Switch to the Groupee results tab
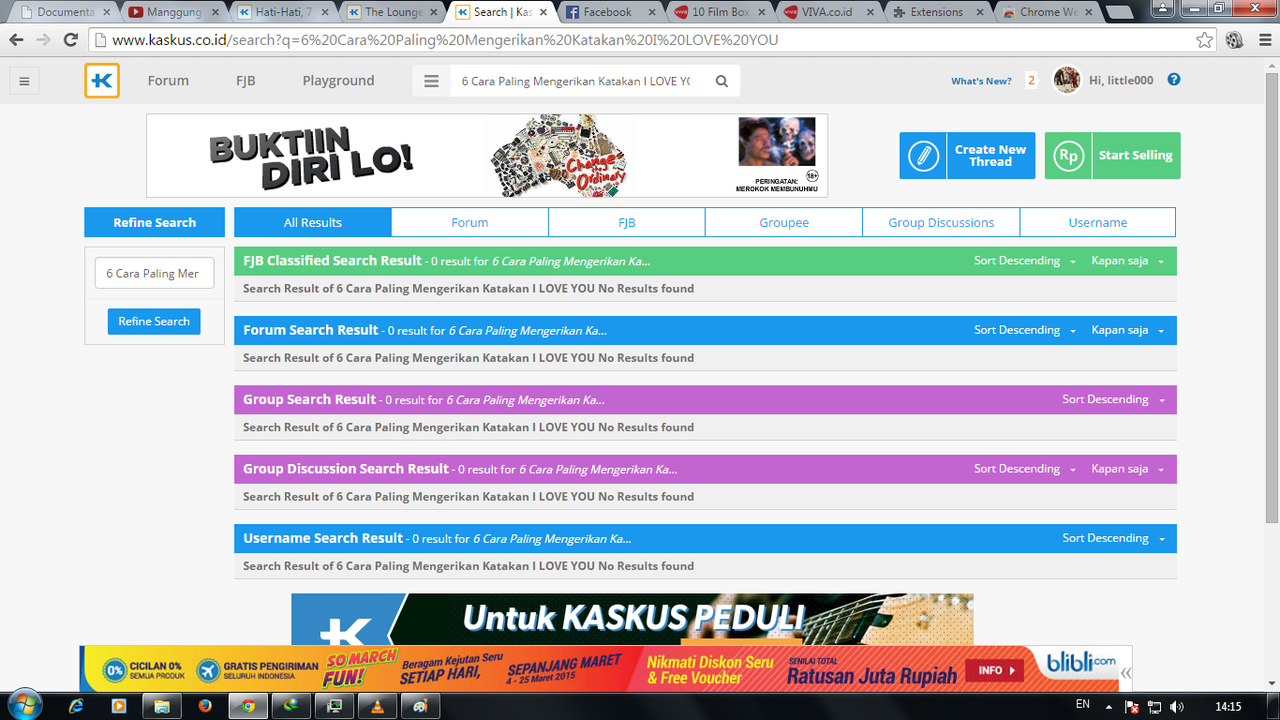The width and height of the screenshot is (1280, 720). pos(784,222)
